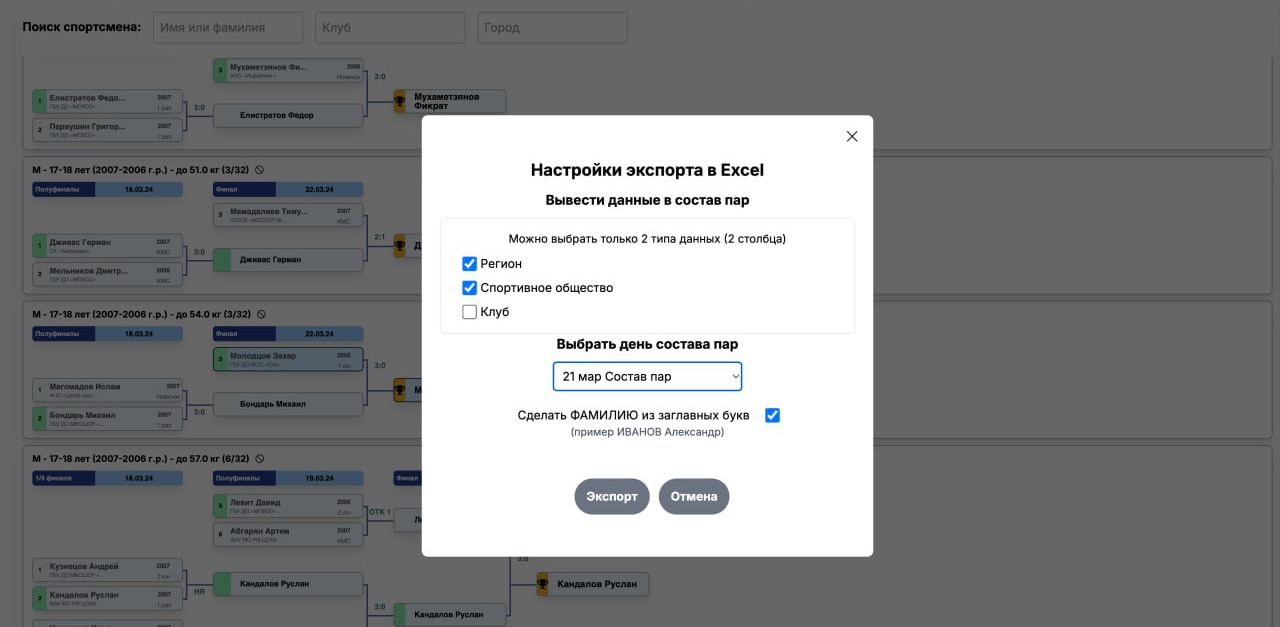Click the Экспорт button
Image resolution: width=1280 pixels, height=627 pixels.
point(612,496)
